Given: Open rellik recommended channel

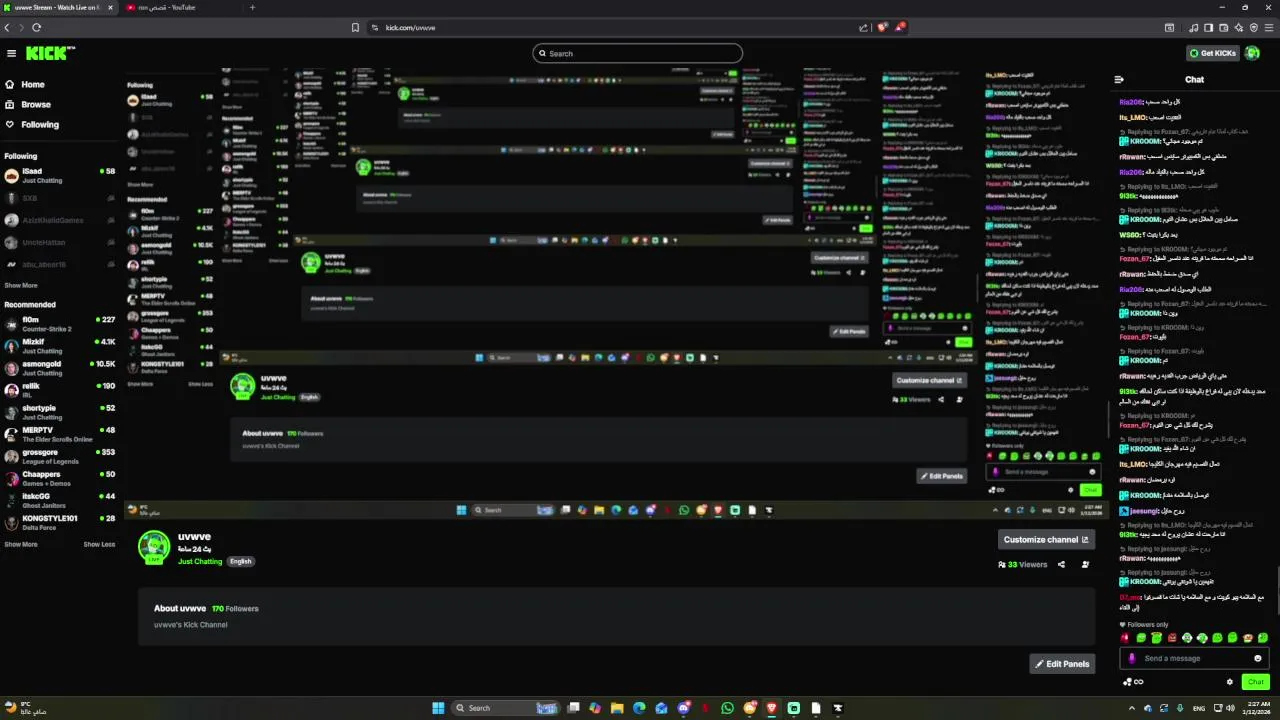Looking at the screenshot, I should (x=60, y=390).
